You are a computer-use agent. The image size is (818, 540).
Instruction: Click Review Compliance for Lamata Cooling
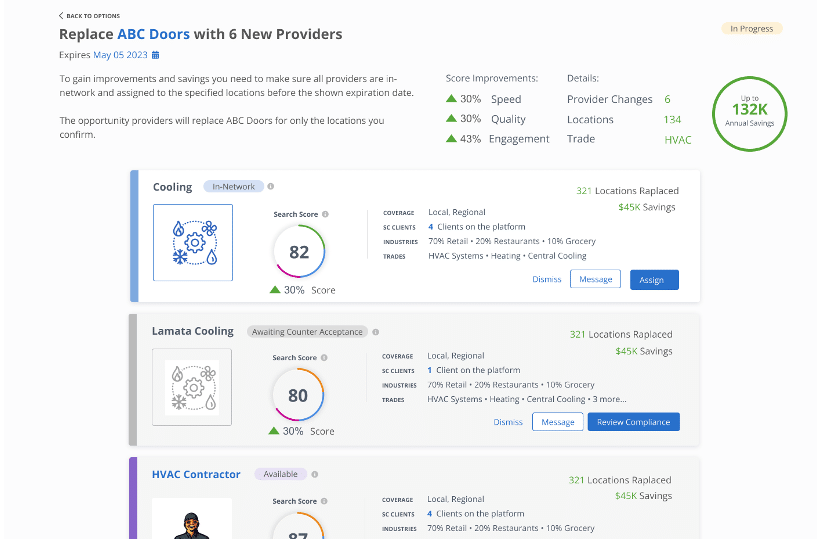click(633, 422)
